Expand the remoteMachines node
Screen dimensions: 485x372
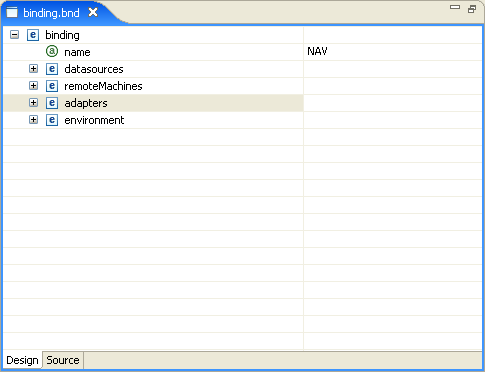(x=33, y=86)
